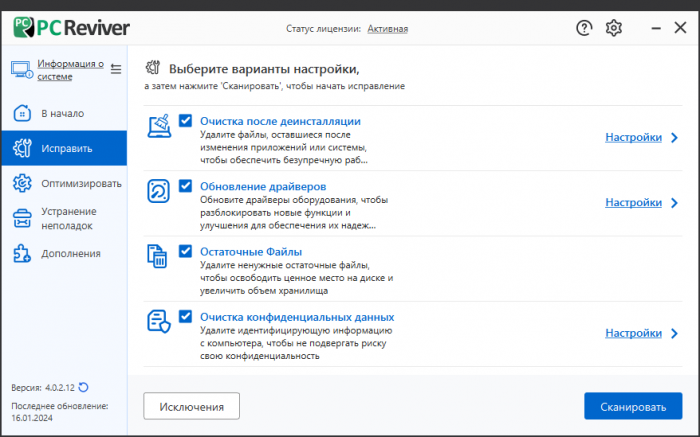Viewport: 700px width, 437px height.
Task: Expand chevron for uninstall cleanup settings
Action: [675, 137]
